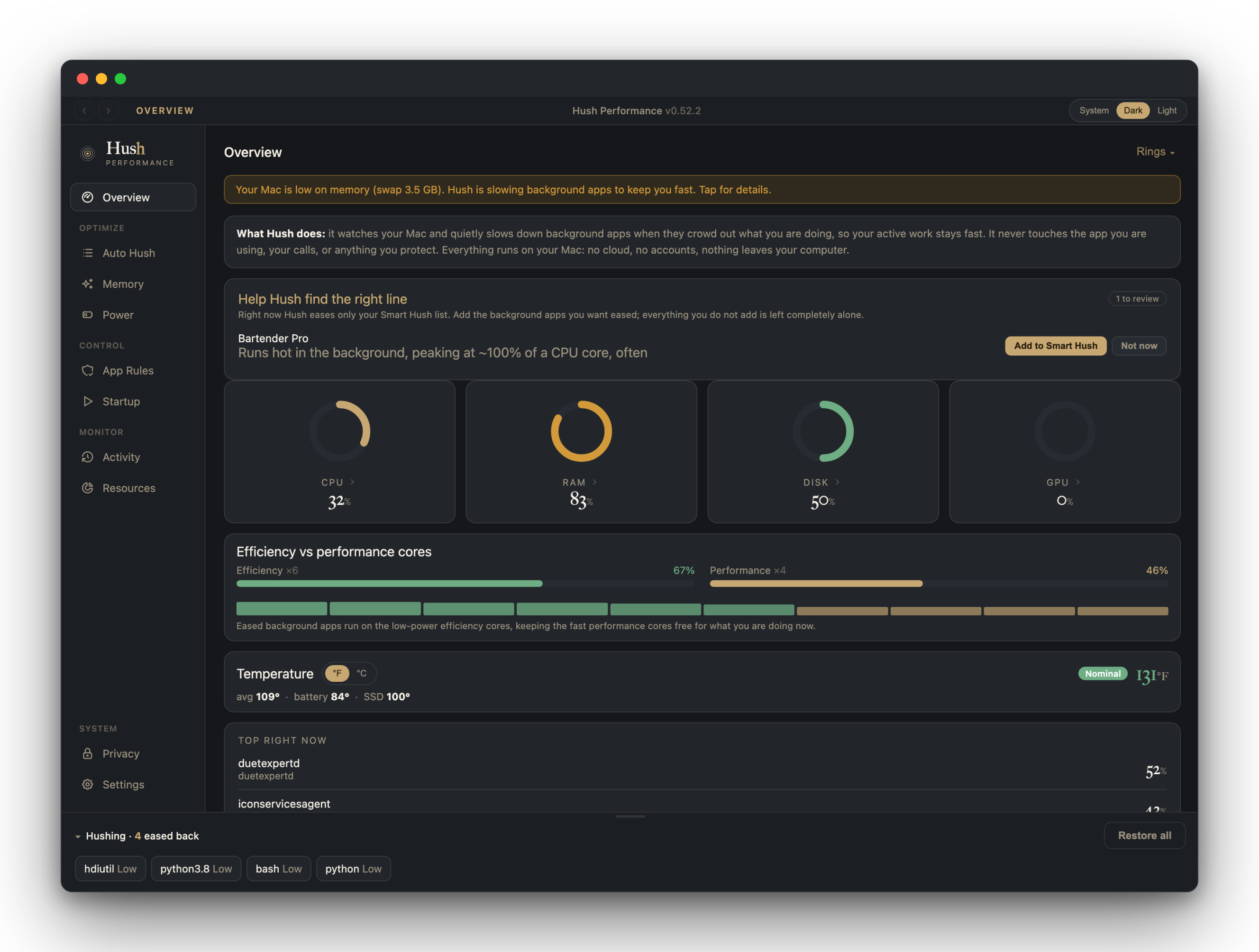Expand DISK details chevron

click(x=837, y=482)
